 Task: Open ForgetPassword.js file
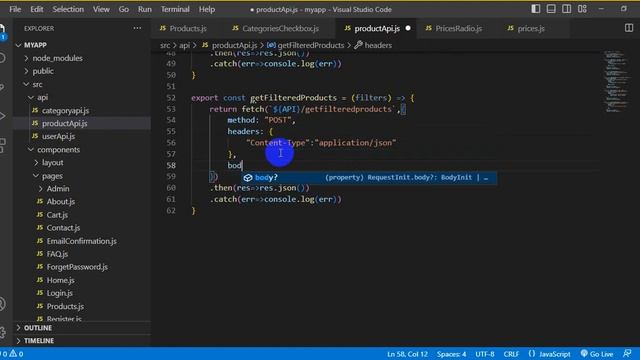click(77, 267)
